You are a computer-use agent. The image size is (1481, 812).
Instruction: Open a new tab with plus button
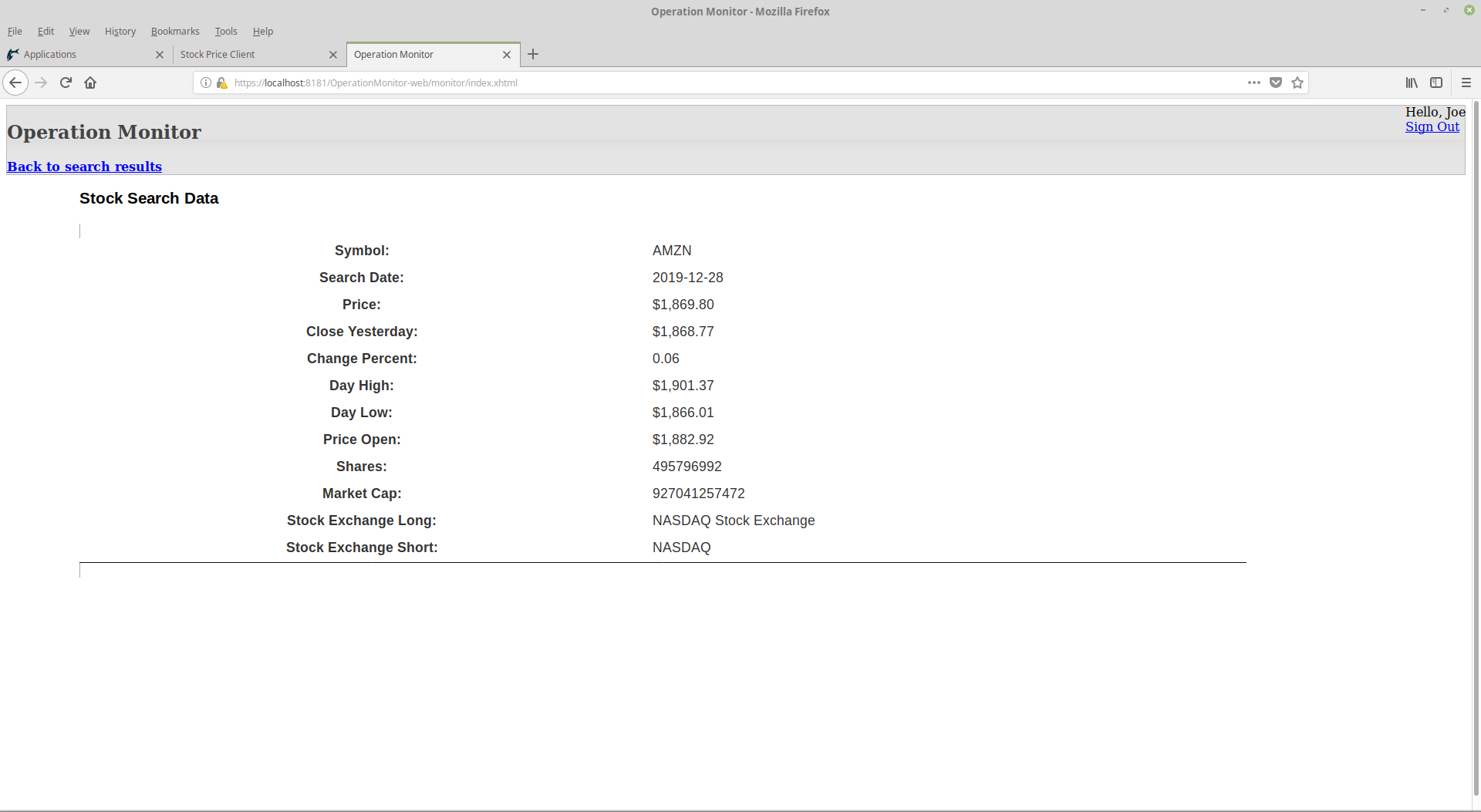click(x=533, y=54)
